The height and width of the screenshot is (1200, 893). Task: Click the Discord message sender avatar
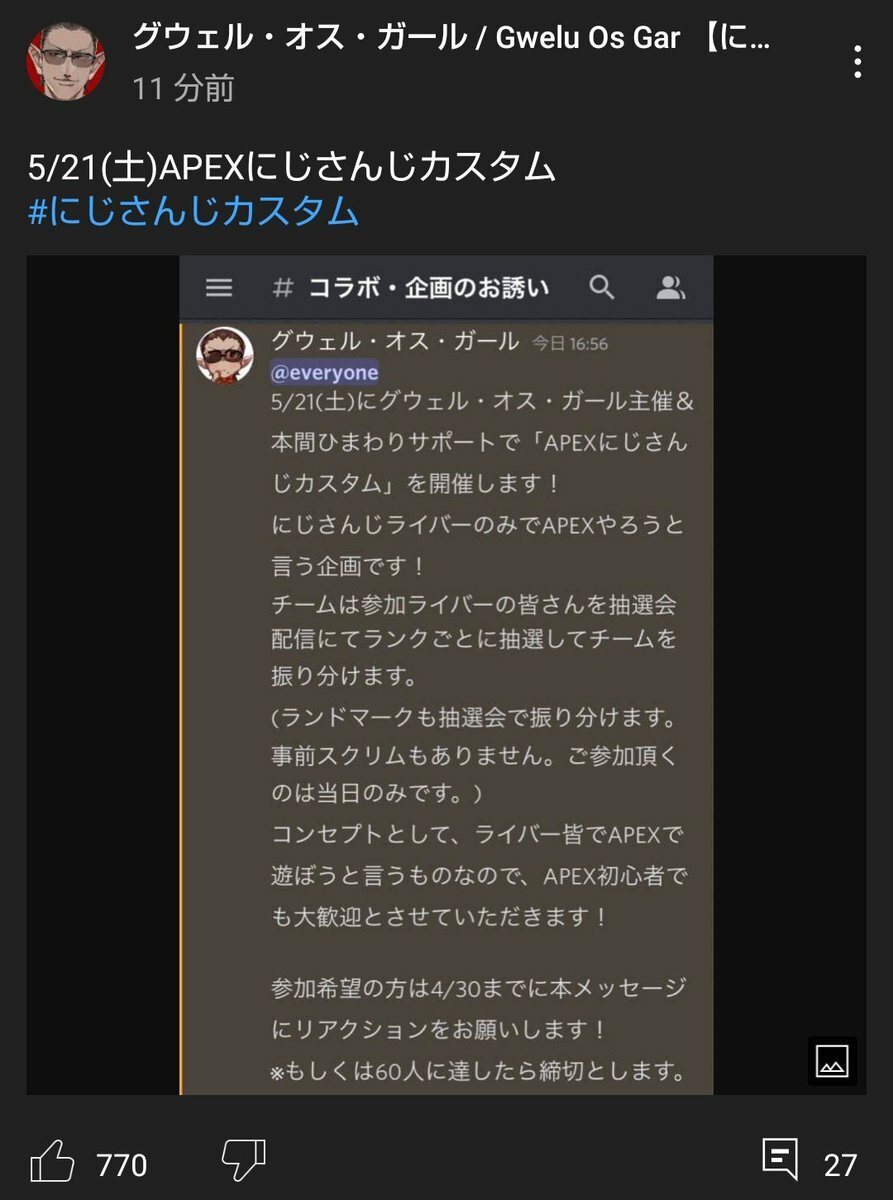click(225, 354)
